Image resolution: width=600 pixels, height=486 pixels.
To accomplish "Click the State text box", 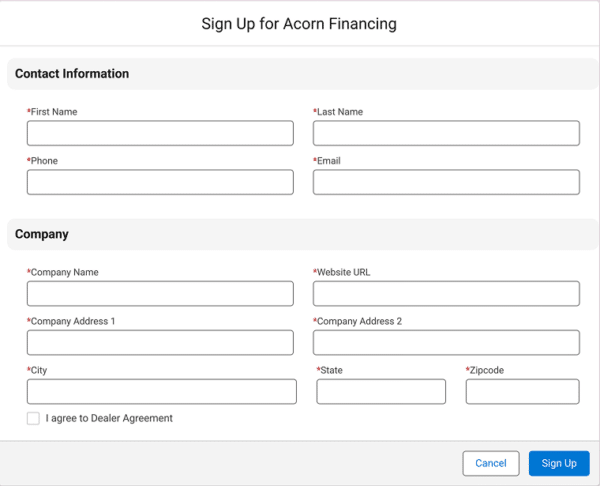I will click(381, 391).
